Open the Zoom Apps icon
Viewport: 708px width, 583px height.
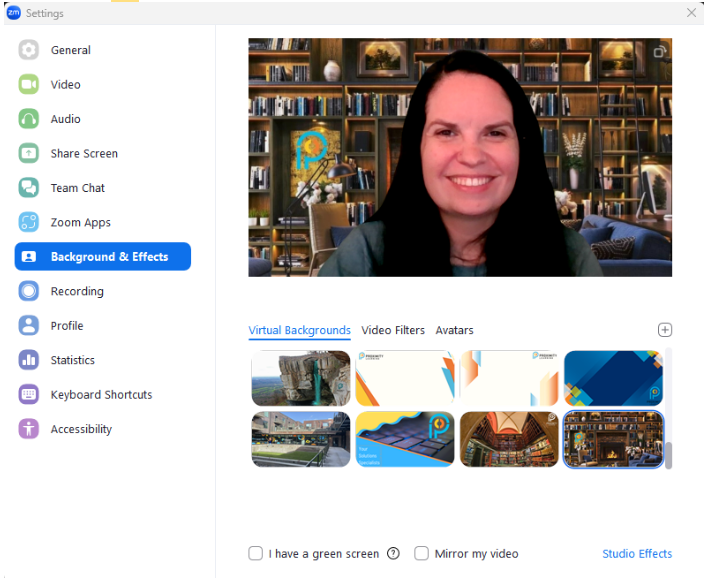pos(29,223)
